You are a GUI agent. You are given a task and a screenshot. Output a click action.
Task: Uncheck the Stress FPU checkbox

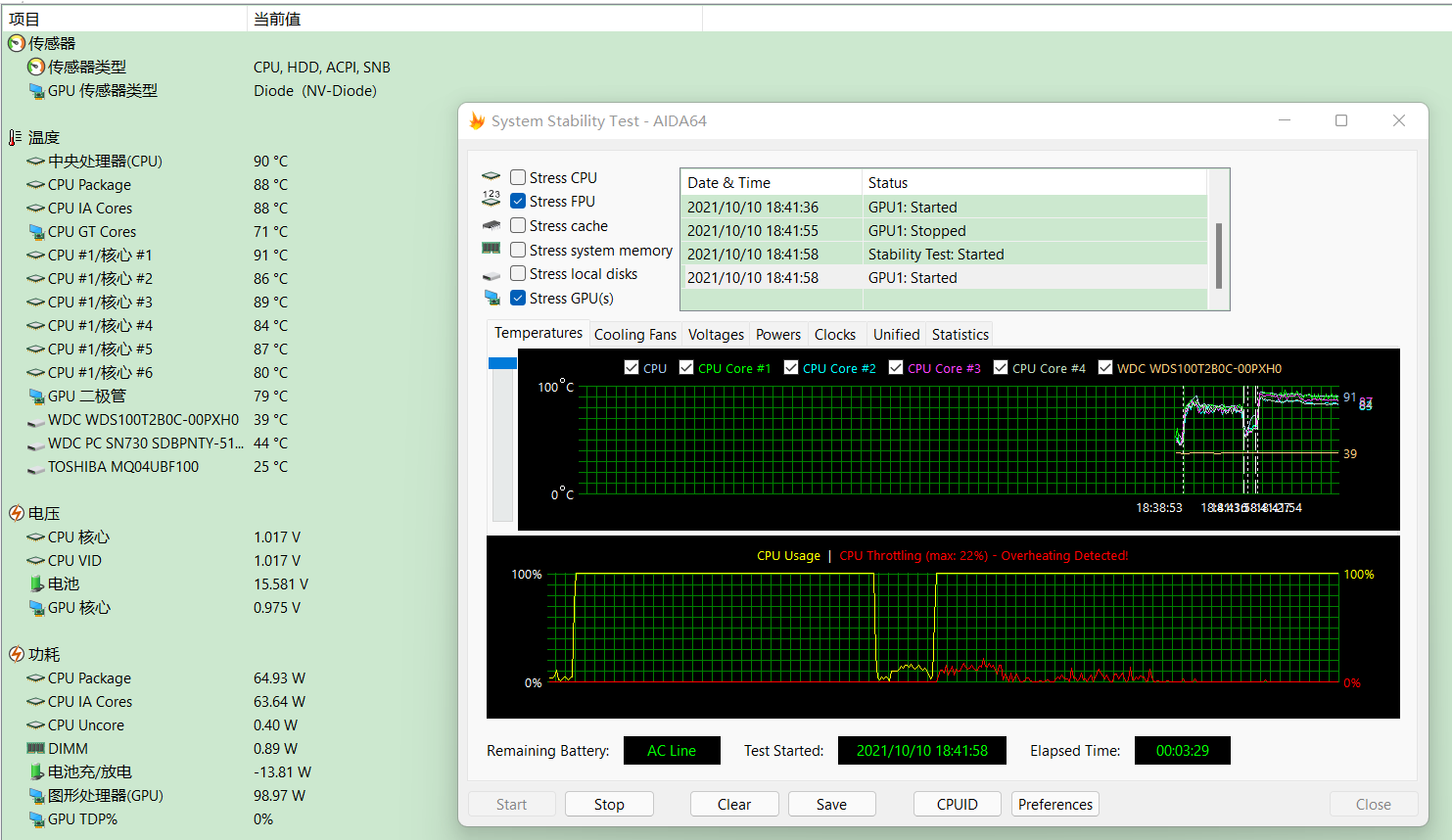click(518, 201)
